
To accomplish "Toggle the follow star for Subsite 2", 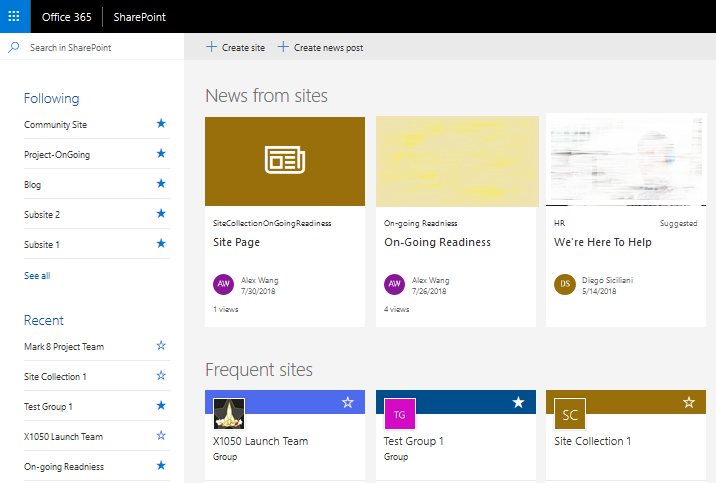I will point(161,214).
